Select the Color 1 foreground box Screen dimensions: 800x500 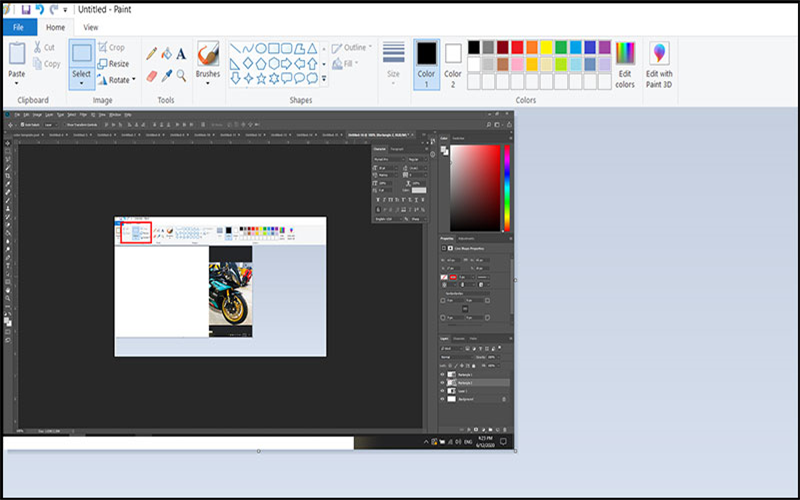427,65
